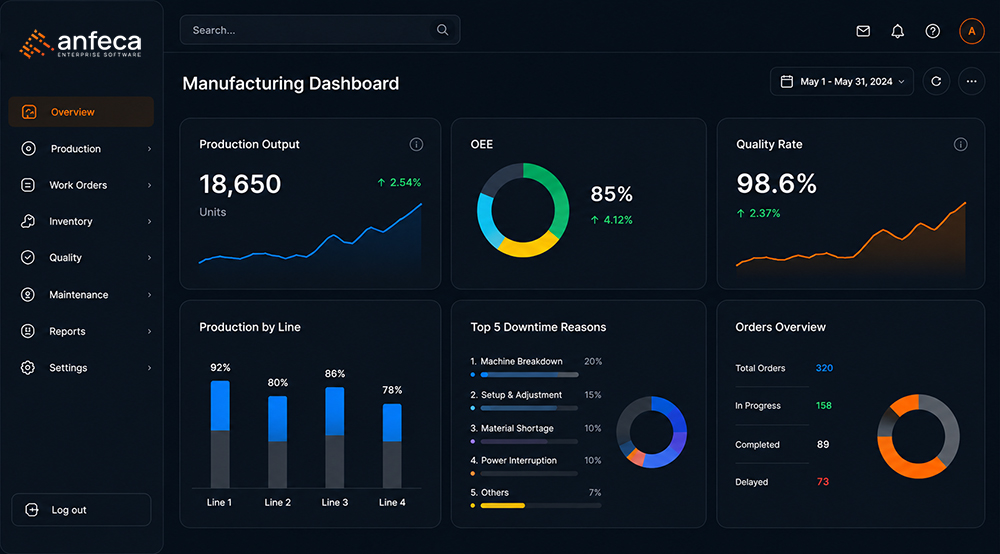1000x554 pixels.
Task: Click the Settings menu label
Action: click(x=68, y=368)
